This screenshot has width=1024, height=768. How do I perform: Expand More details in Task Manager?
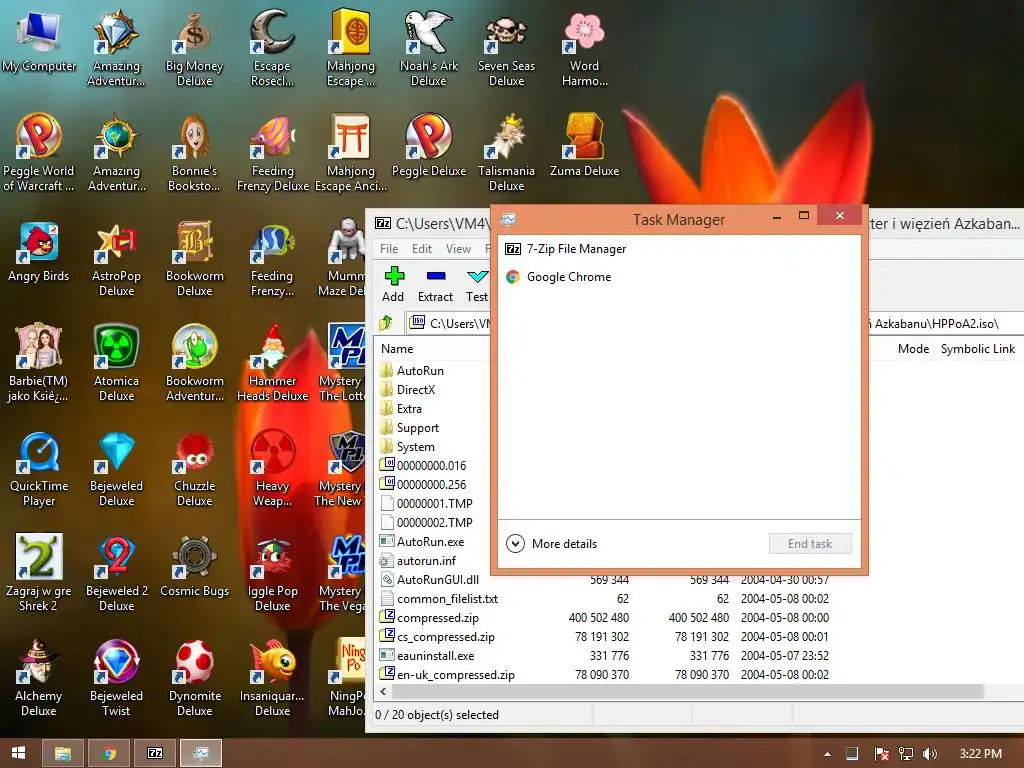[551, 543]
